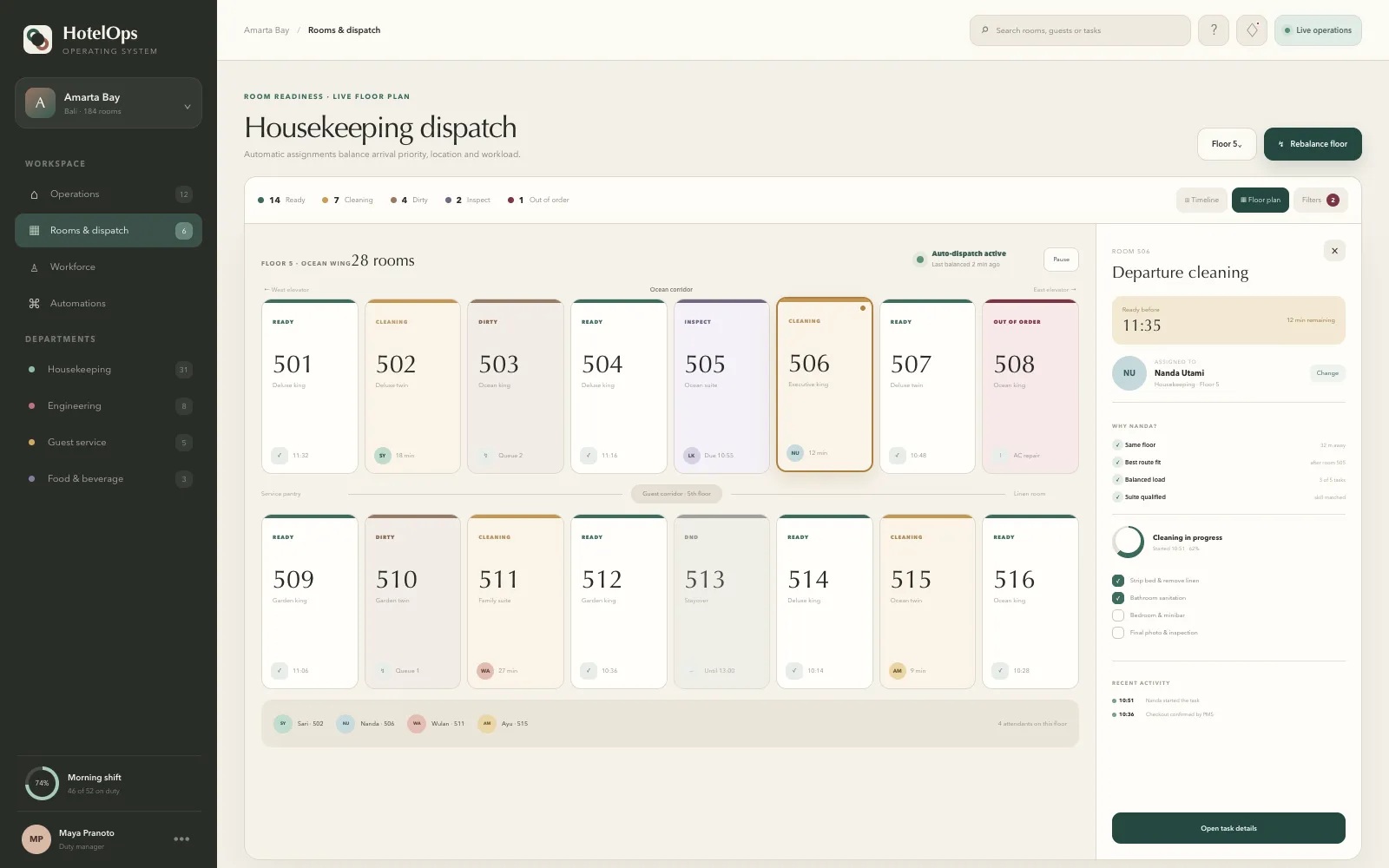Open the Food & beverage department
Screen dimensions: 1389x868
coord(109,479)
